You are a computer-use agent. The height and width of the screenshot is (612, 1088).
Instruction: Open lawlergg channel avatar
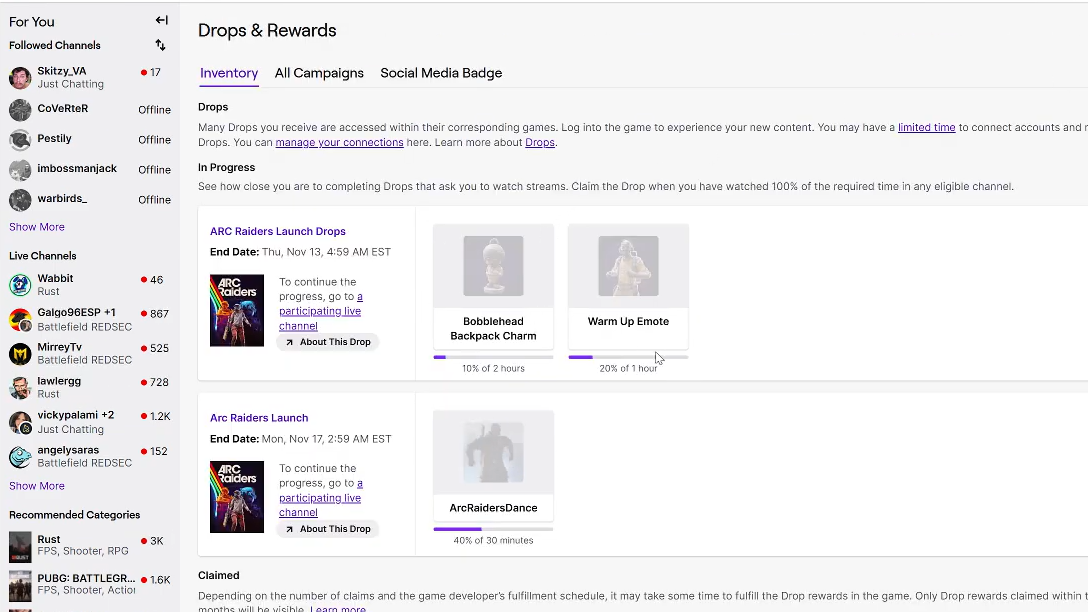point(20,387)
